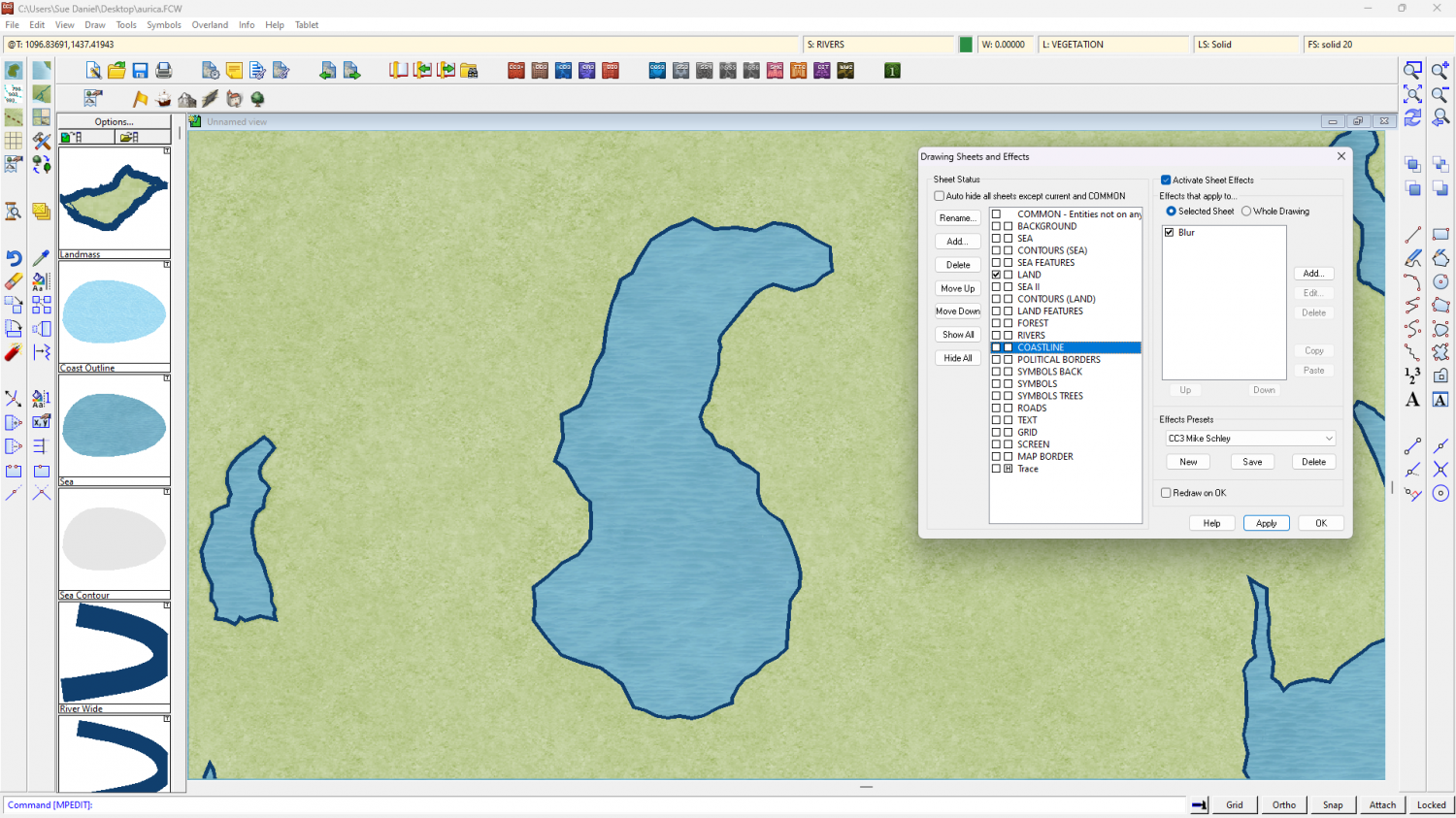Open the sailing ship symbols catalog
Screen dimensions: 1456x818
pyautogui.click(x=164, y=99)
